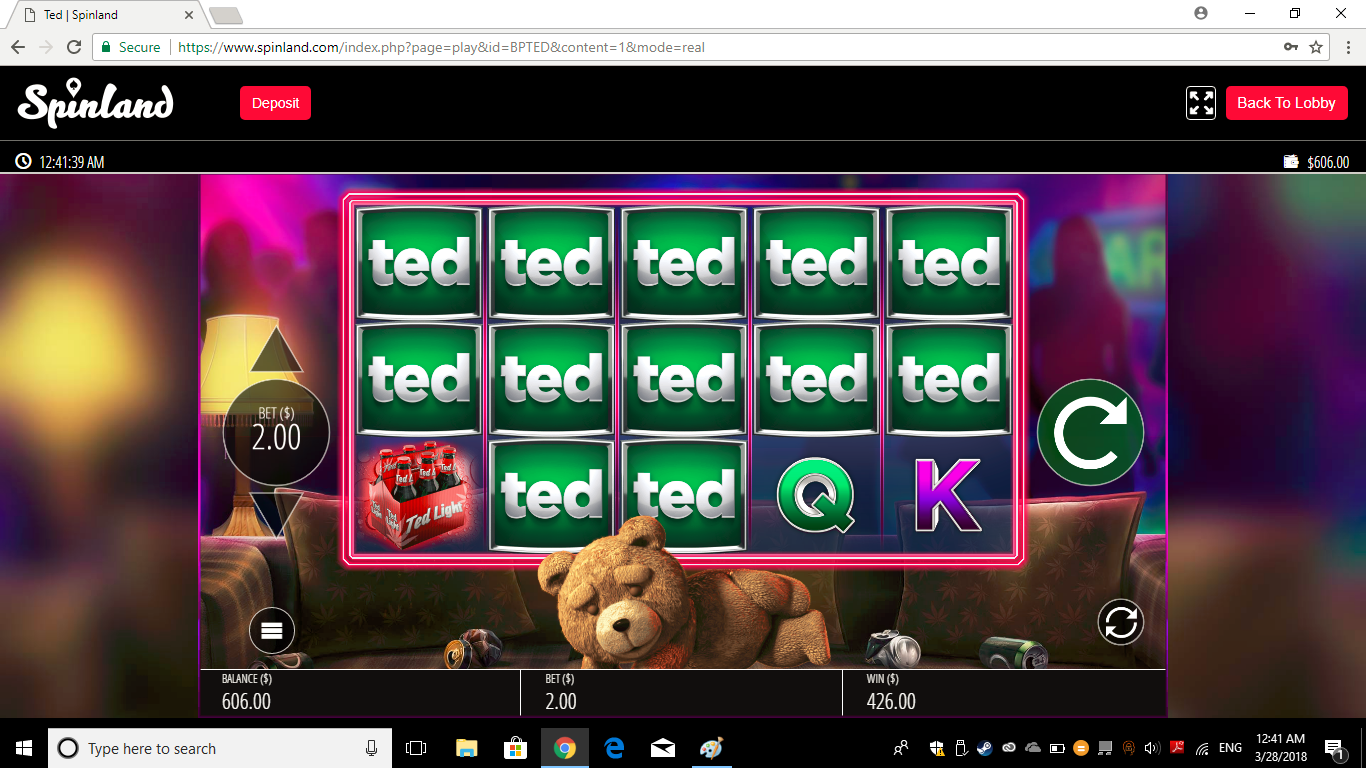Open the game menu hamburger icon
The width and height of the screenshot is (1366, 768).
click(272, 630)
